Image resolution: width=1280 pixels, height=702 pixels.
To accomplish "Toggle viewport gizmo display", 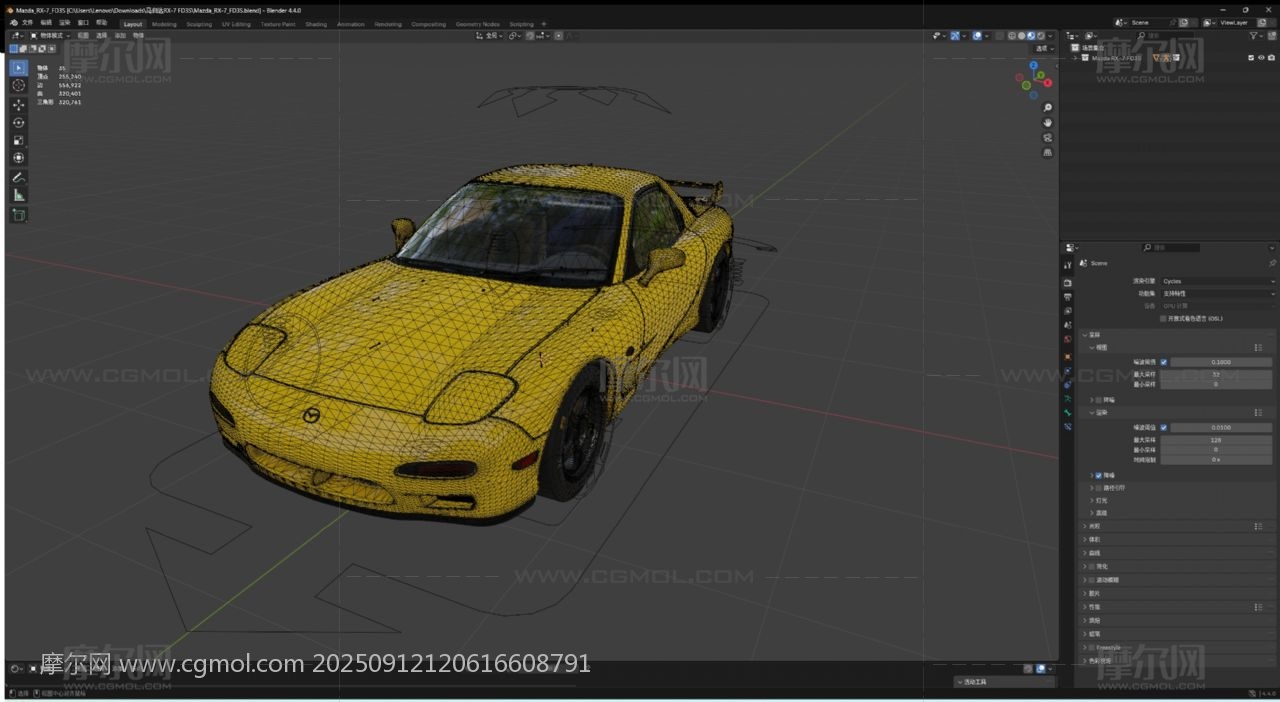I will point(955,36).
